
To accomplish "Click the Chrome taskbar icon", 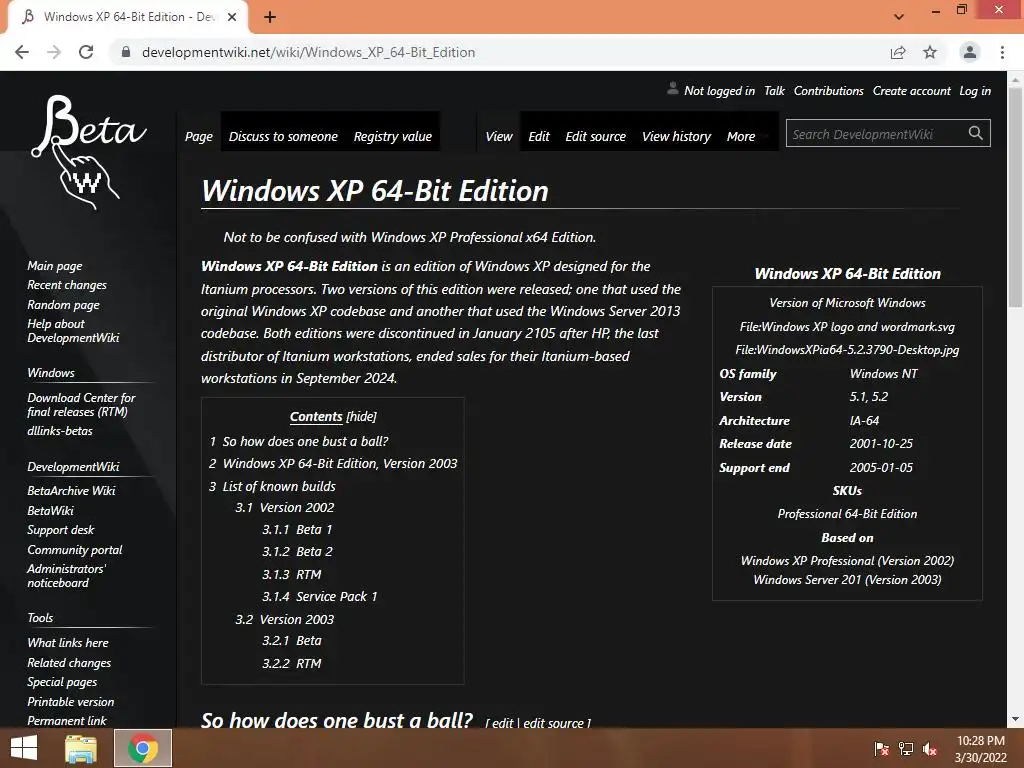I will [143, 748].
